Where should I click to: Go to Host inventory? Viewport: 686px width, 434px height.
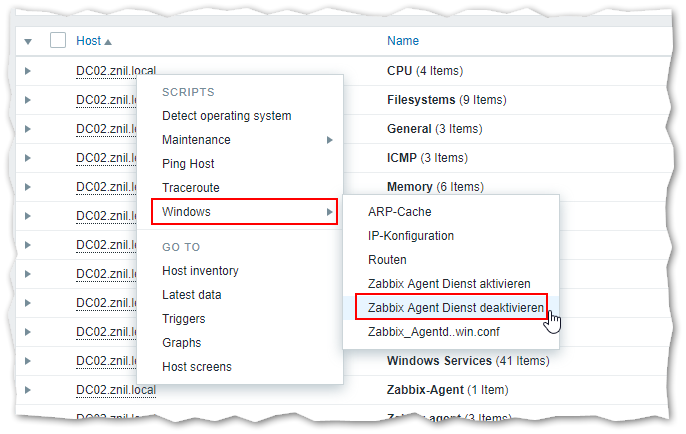[x=200, y=271]
